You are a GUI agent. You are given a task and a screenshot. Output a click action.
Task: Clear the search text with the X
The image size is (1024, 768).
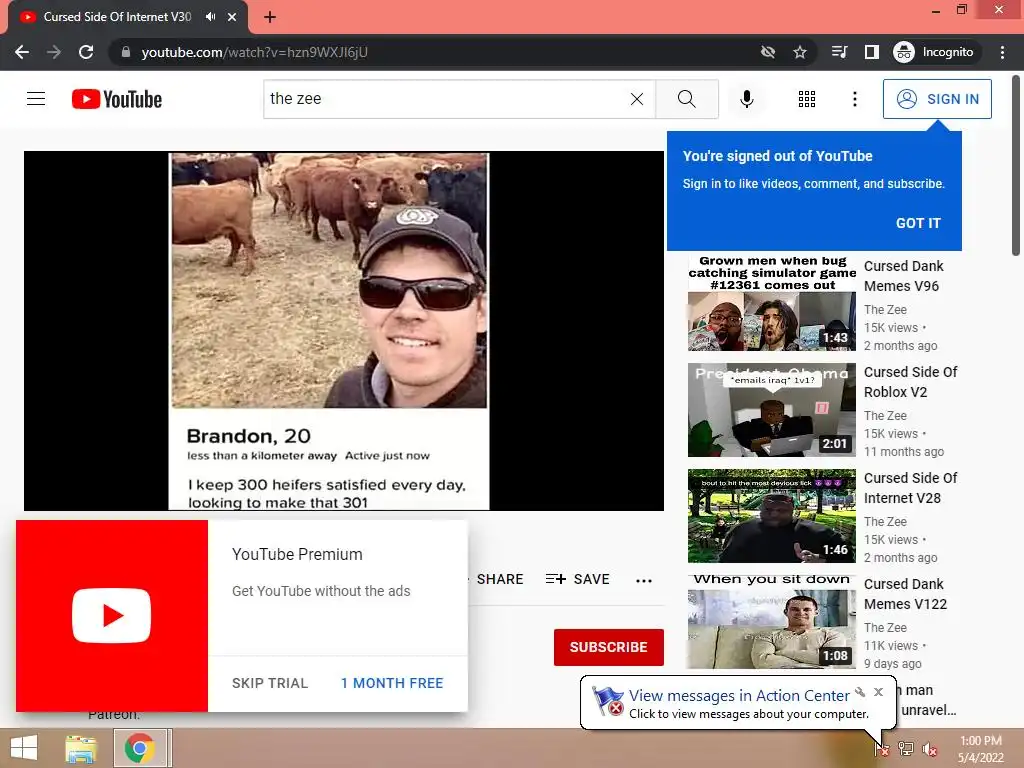click(637, 99)
